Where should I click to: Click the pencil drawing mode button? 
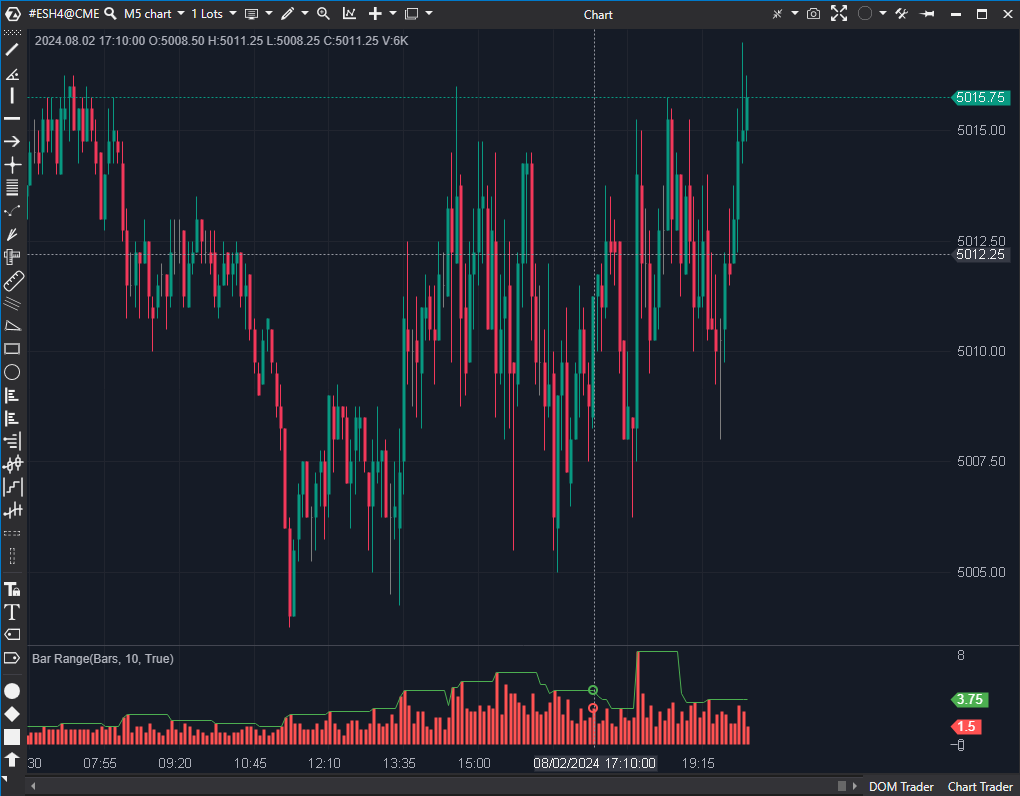tap(288, 14)
